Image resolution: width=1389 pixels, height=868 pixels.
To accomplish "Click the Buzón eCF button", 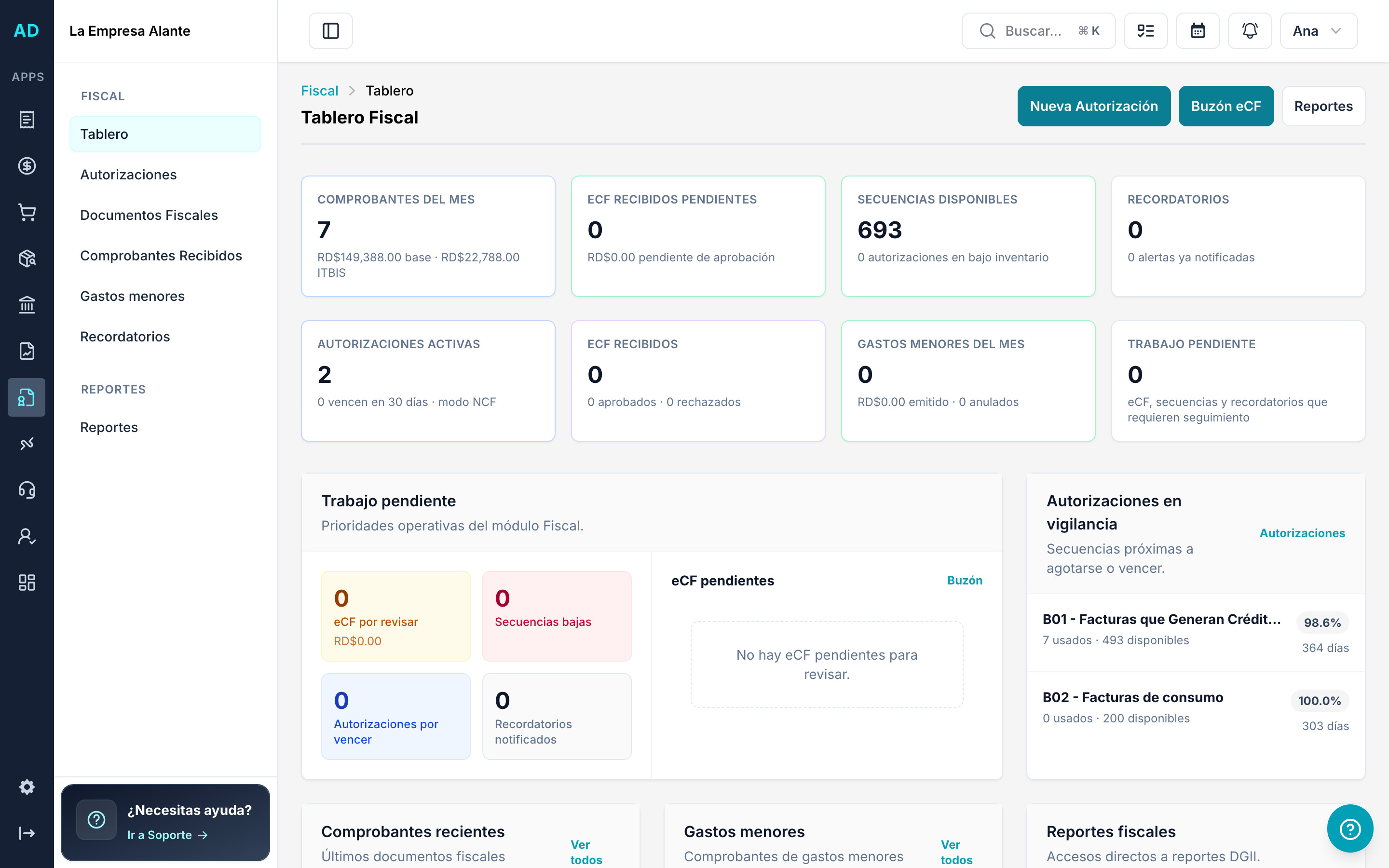I will pyautogui.click(x=1226, y=106).
